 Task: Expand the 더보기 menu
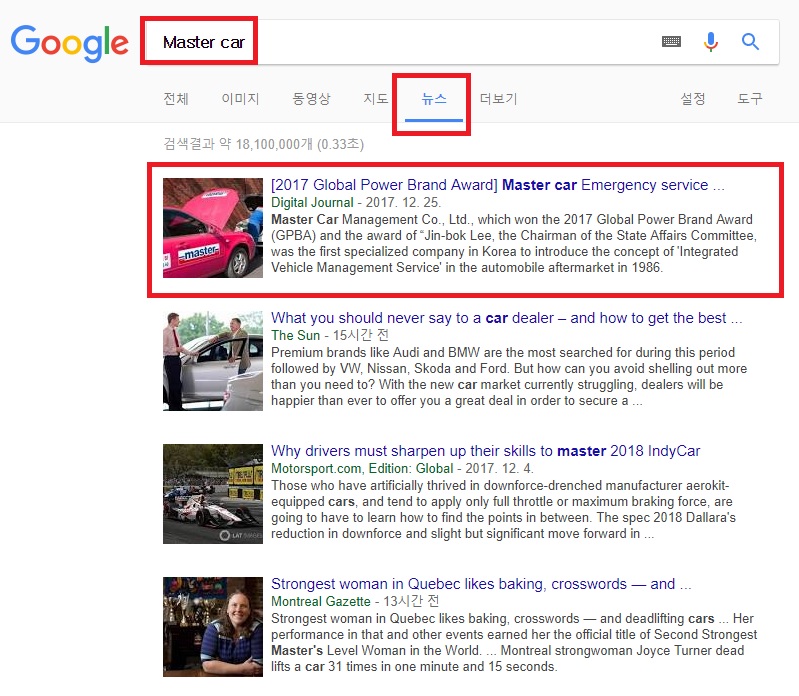click(x=498, y=99)
